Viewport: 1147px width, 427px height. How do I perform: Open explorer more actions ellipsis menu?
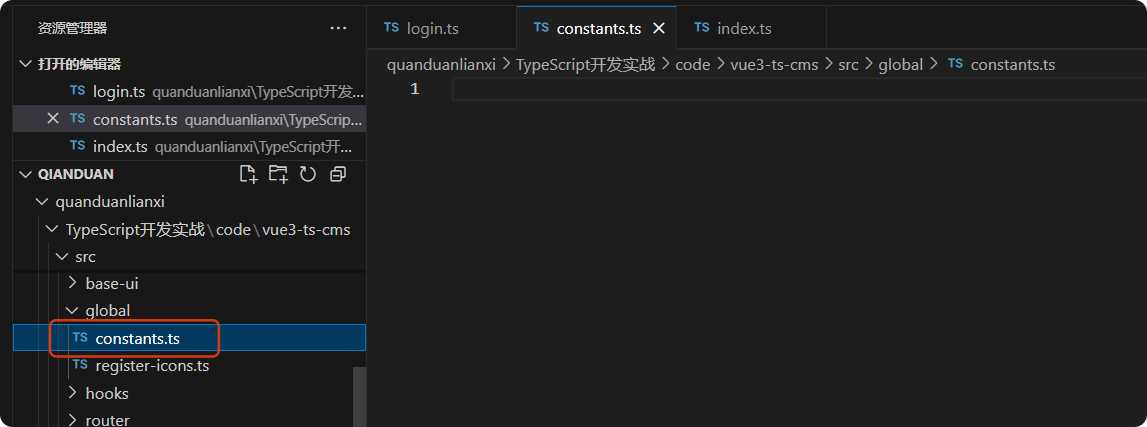pos(338,28)
